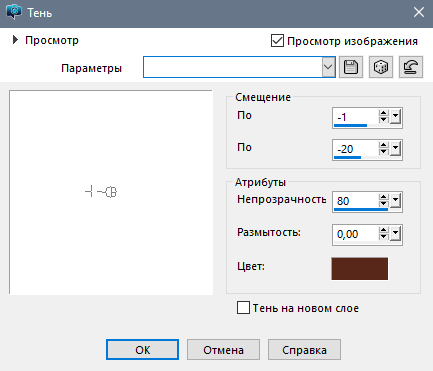This screenshot has height=371, width=433.
Task: Decrease the -20 offset value with down arrow
Action: click(384, 152)
